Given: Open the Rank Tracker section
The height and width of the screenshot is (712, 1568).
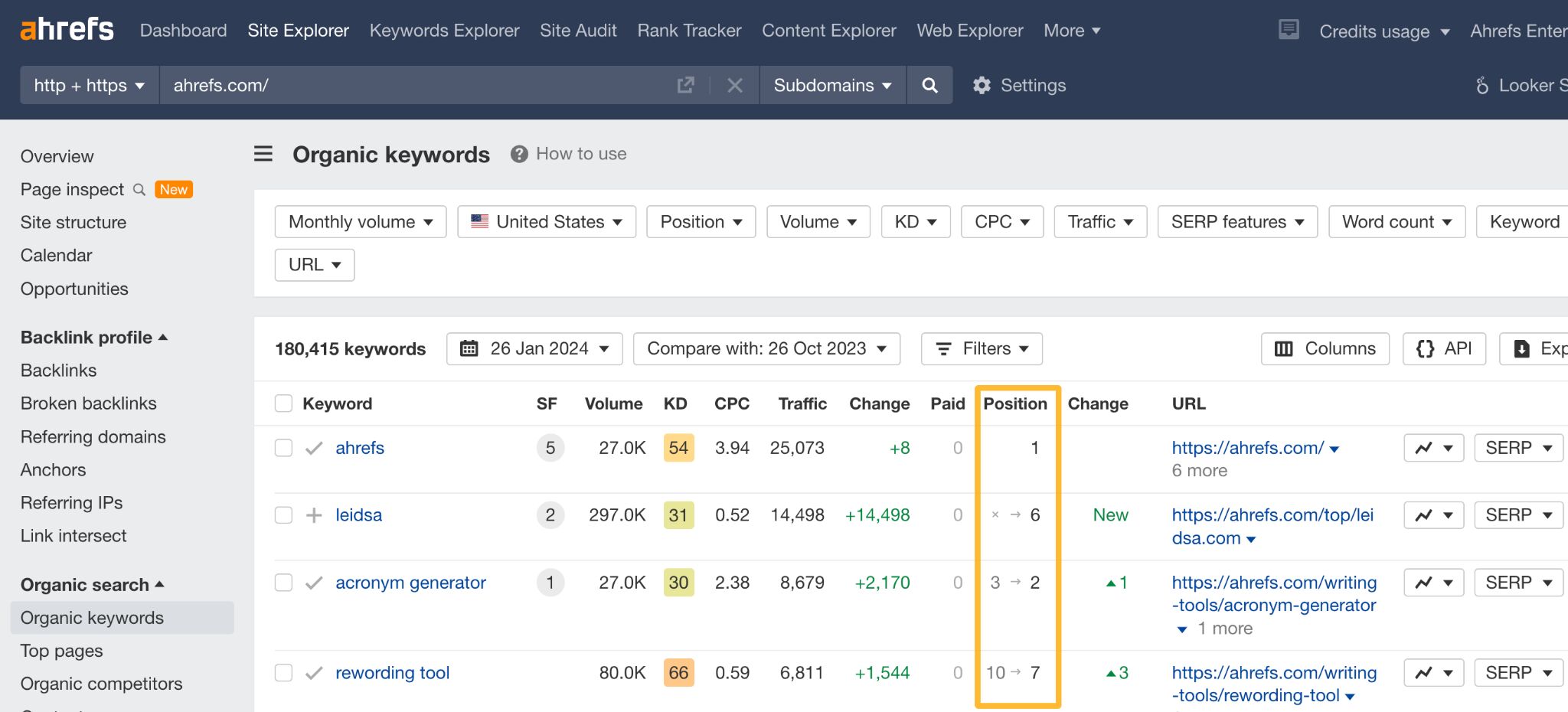Looking at the screenshot, I should click(688, 31).
